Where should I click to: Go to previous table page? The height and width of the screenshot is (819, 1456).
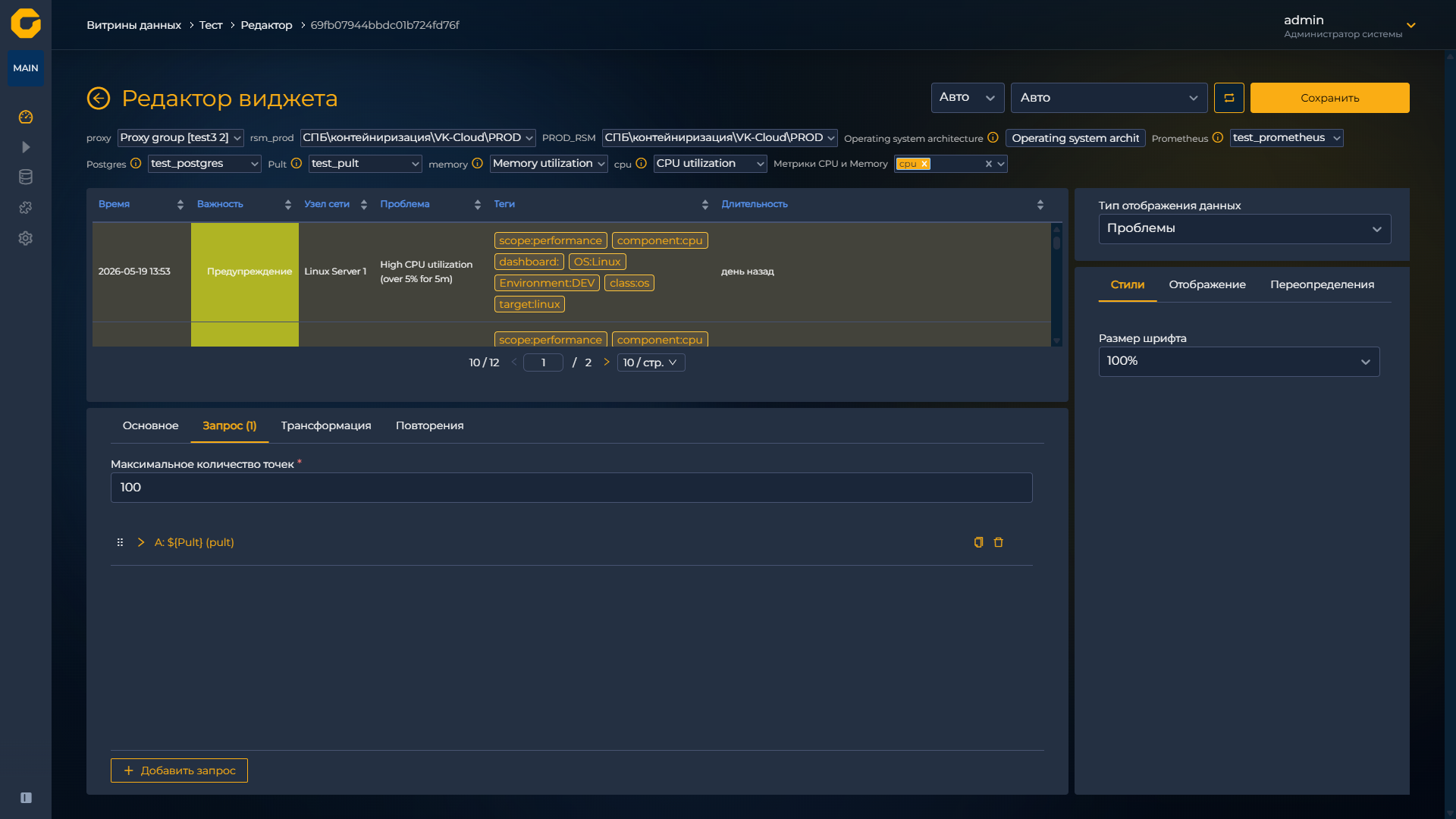pos(514,362)
